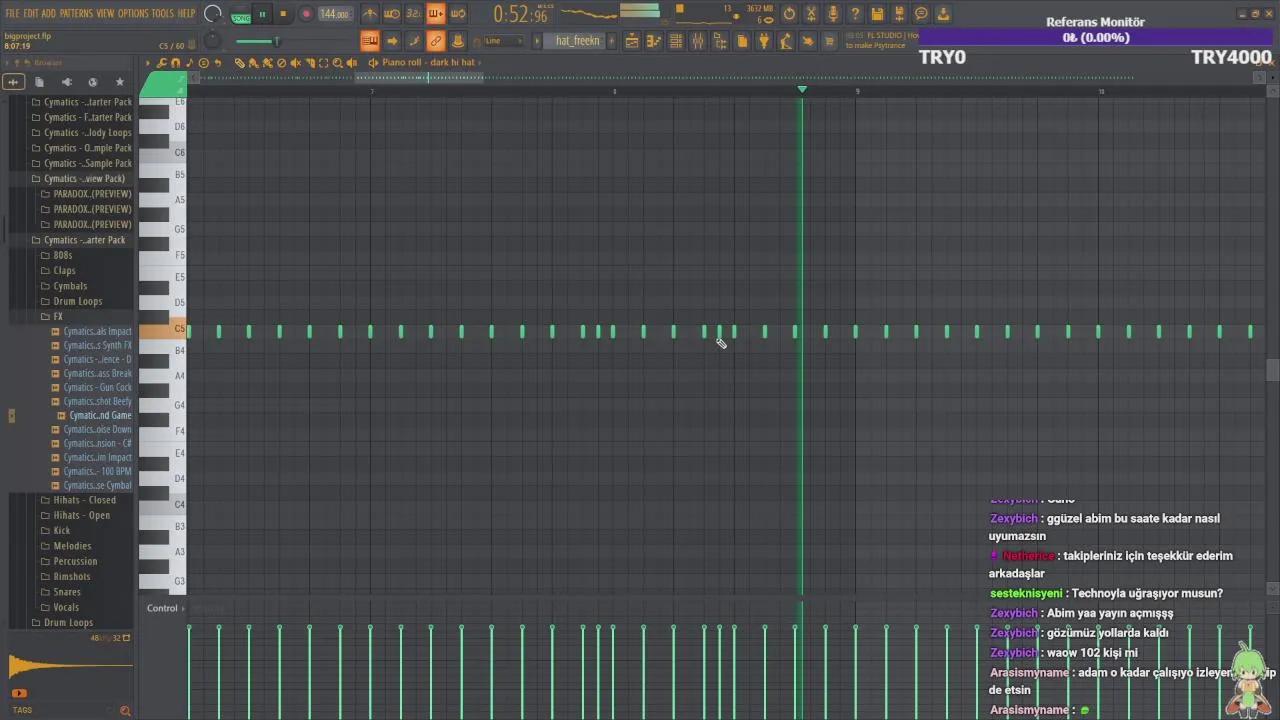
Task: Toggle the link chain button
Action: point(436,41)
